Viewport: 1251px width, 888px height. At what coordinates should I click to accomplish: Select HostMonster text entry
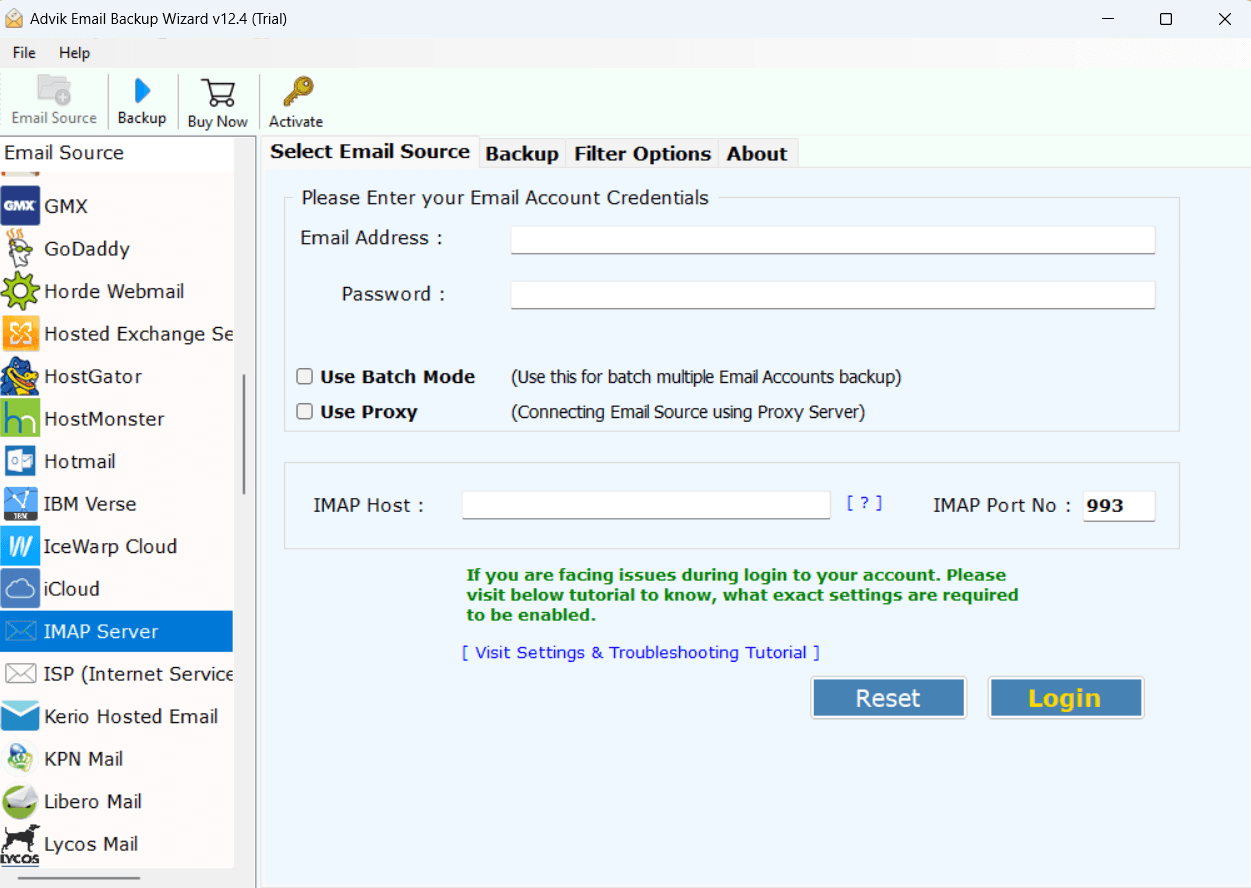[104, 418]
